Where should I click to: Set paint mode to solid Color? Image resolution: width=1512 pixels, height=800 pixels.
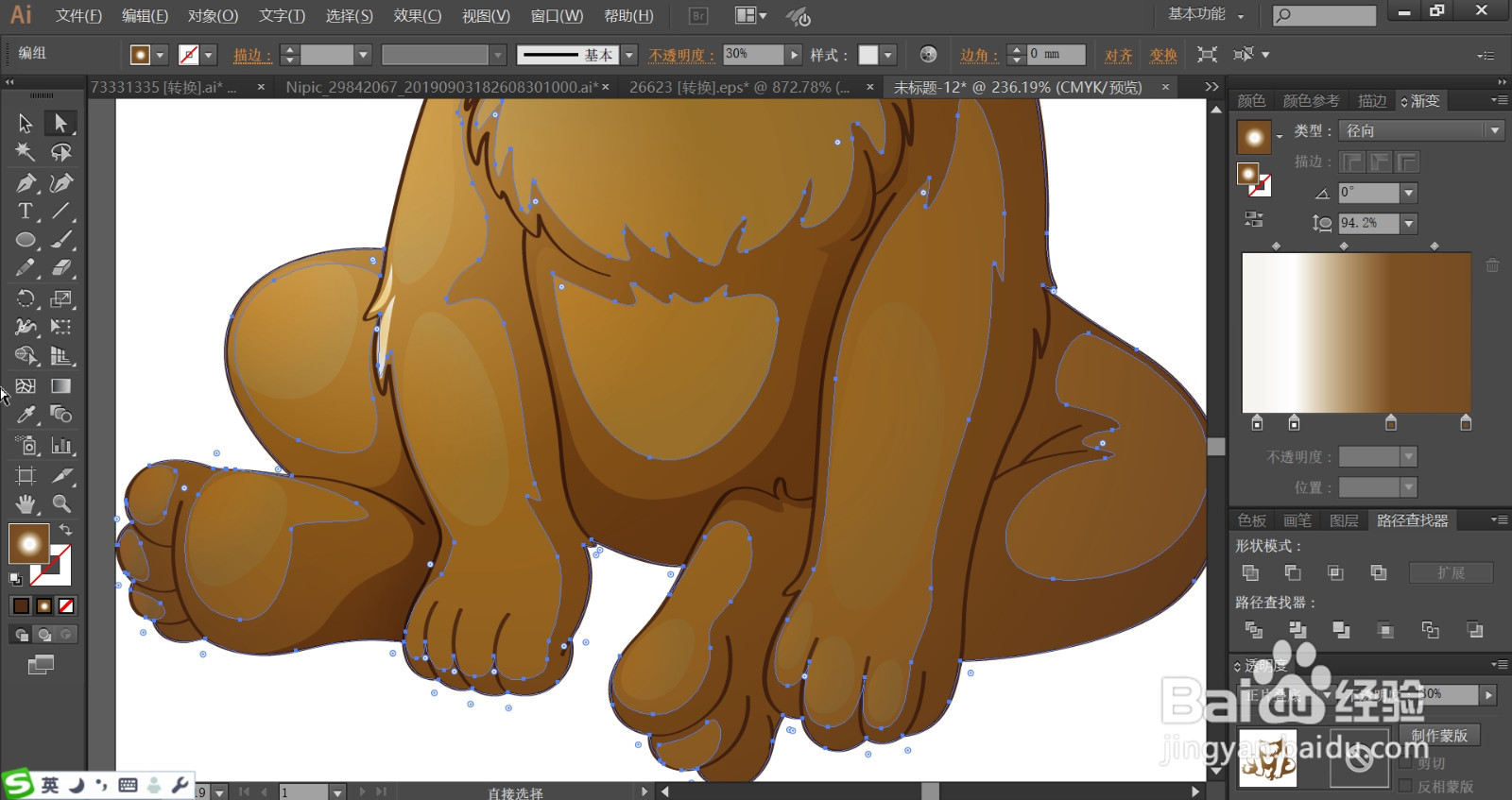[21, 605]
